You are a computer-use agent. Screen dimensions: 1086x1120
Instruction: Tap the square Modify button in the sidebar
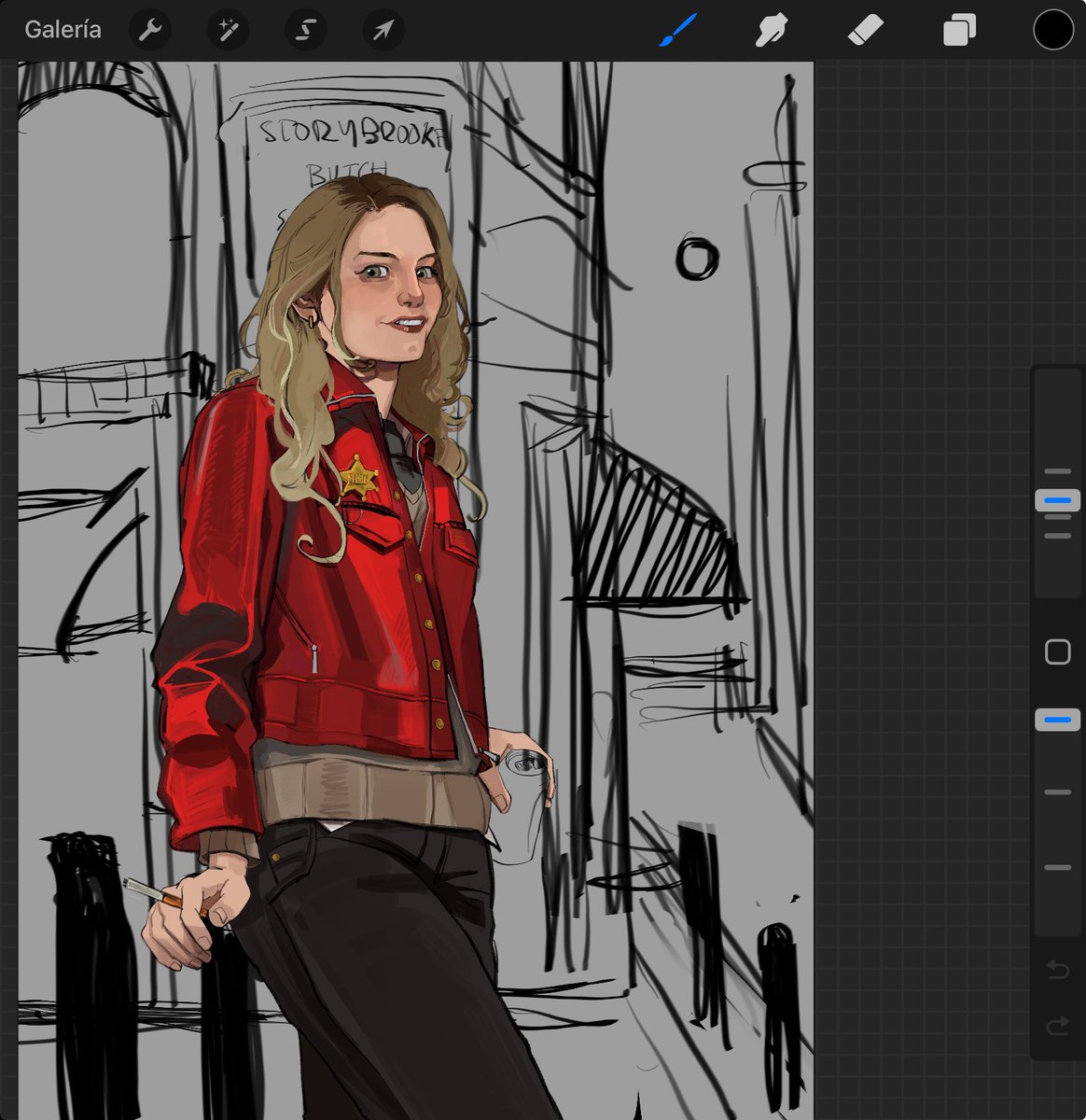pos(1057,651)
